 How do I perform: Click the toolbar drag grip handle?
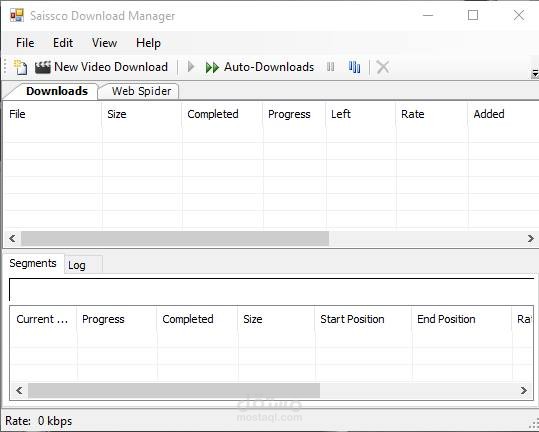[5, 67]
